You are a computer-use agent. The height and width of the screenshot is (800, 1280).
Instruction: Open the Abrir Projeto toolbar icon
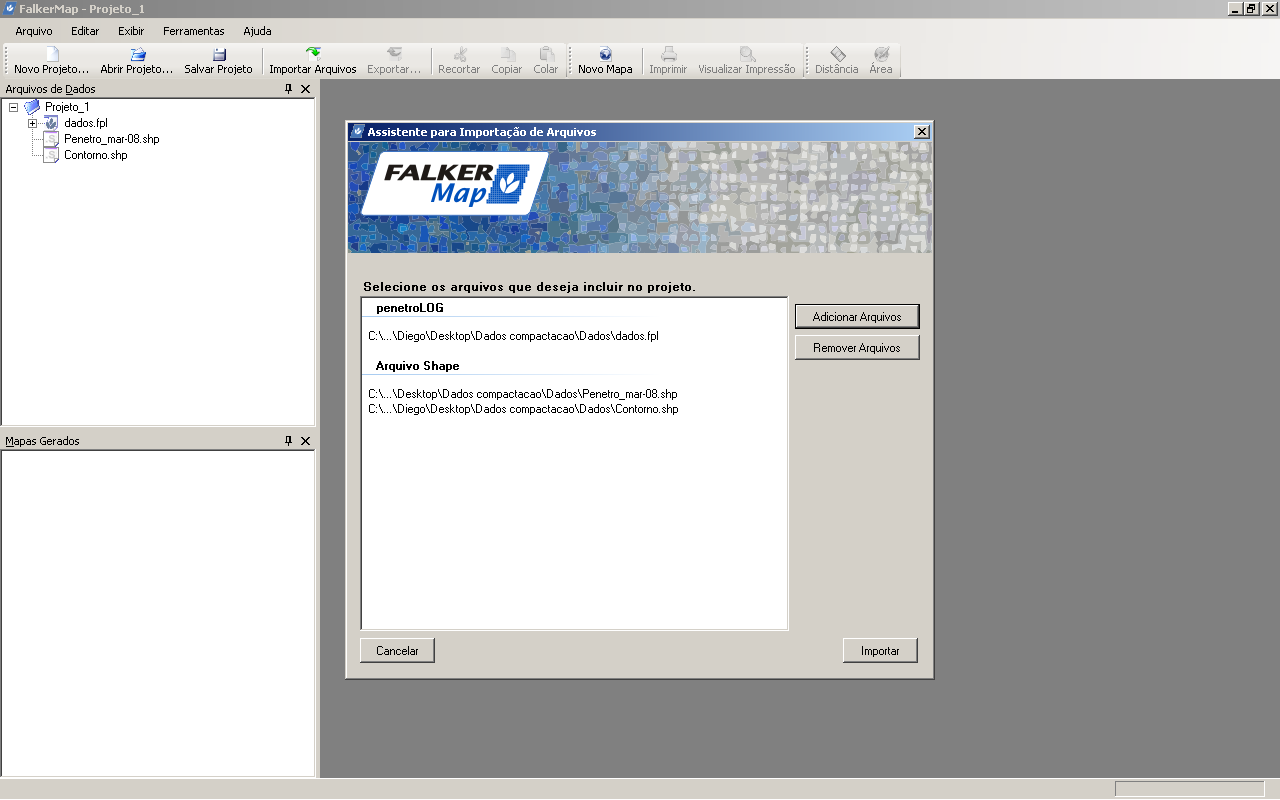138,54
